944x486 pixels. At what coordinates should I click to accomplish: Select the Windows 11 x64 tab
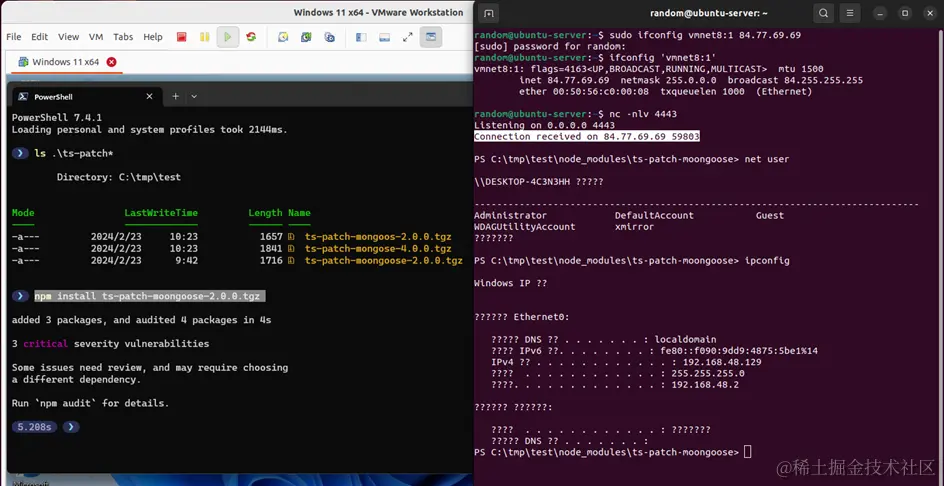click(65, 61)
